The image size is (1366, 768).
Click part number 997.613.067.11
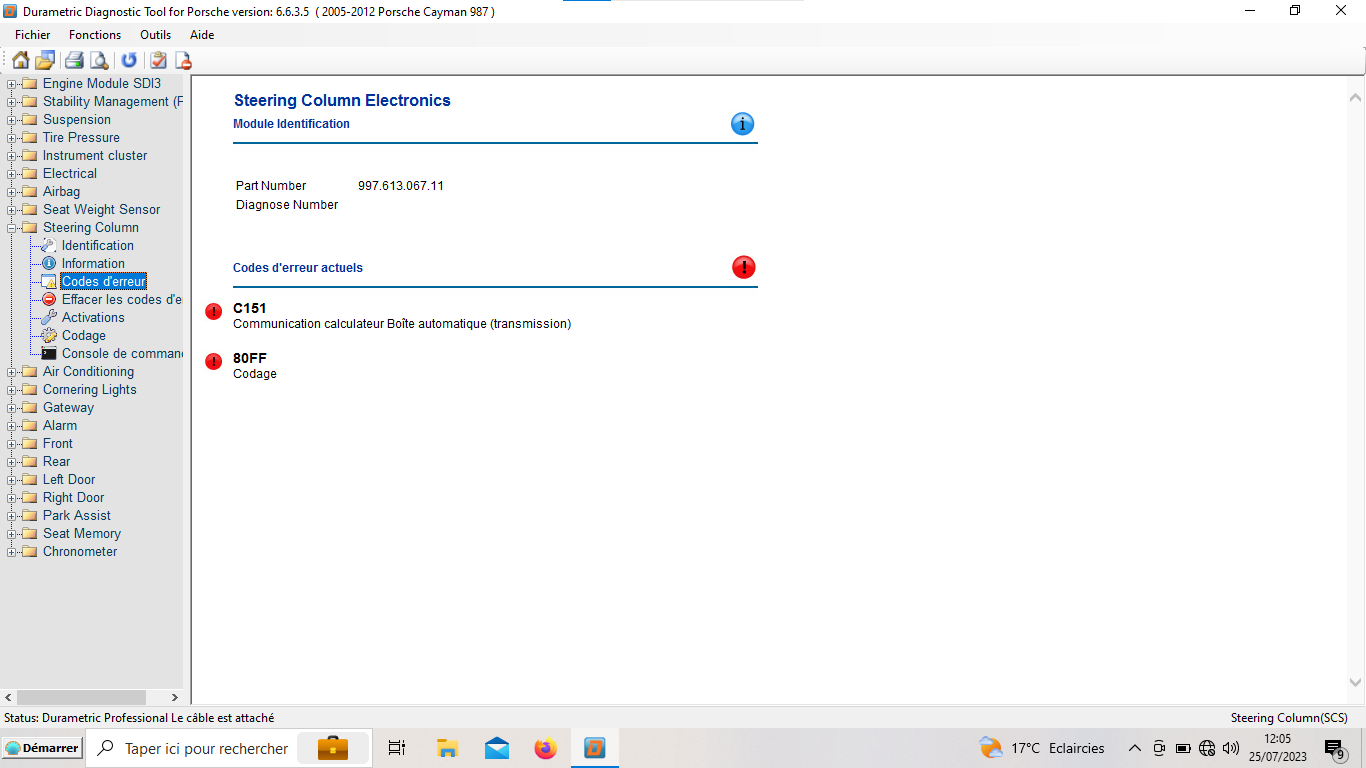pos(400,186)
